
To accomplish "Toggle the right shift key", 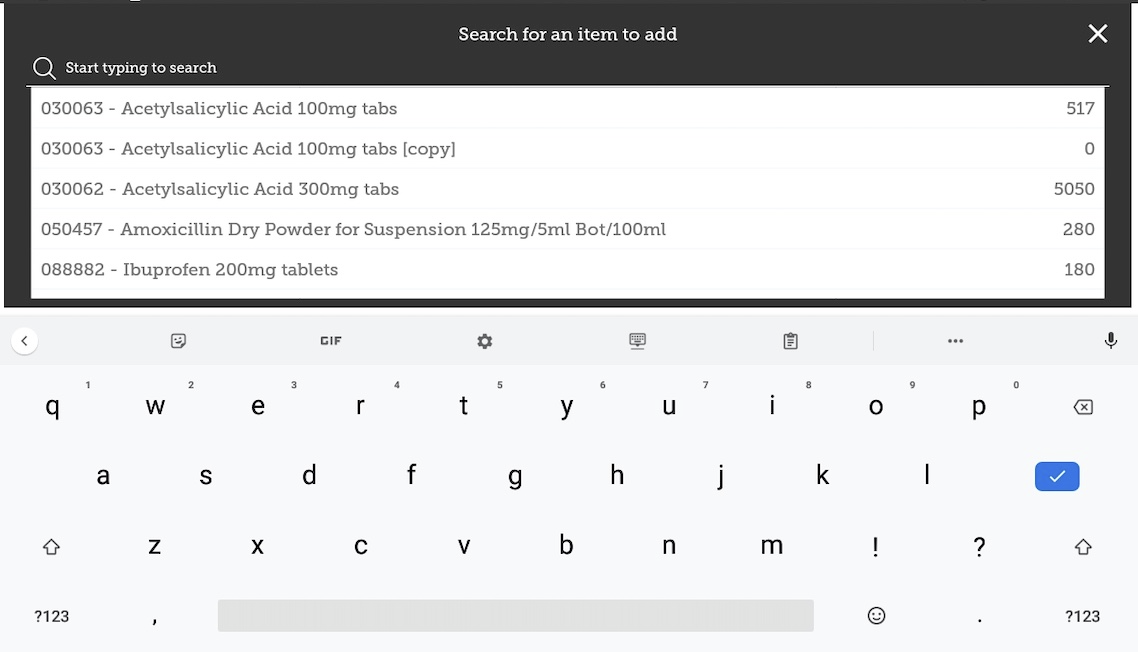I will pyautogui.click(x=1083, y=547).
